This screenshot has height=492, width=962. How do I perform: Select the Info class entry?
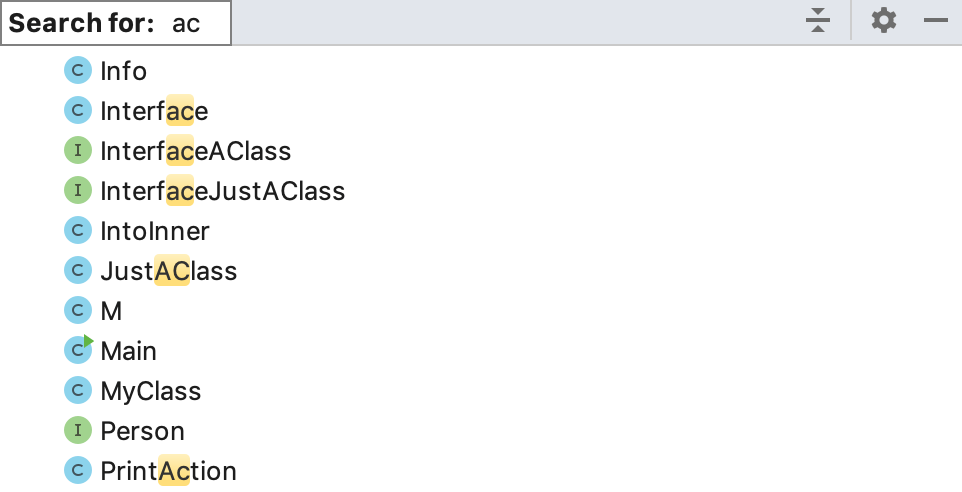(x=123, y=71)
